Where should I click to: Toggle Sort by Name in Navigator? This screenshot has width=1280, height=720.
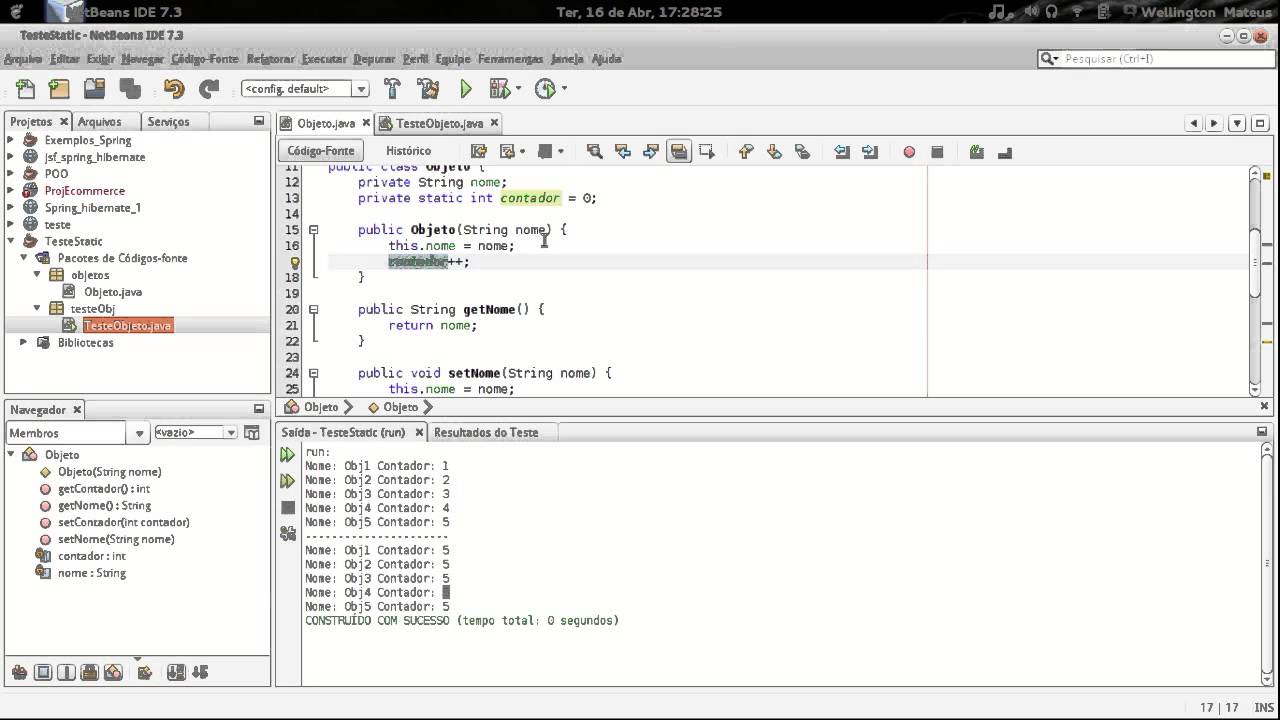click(176, 672)
